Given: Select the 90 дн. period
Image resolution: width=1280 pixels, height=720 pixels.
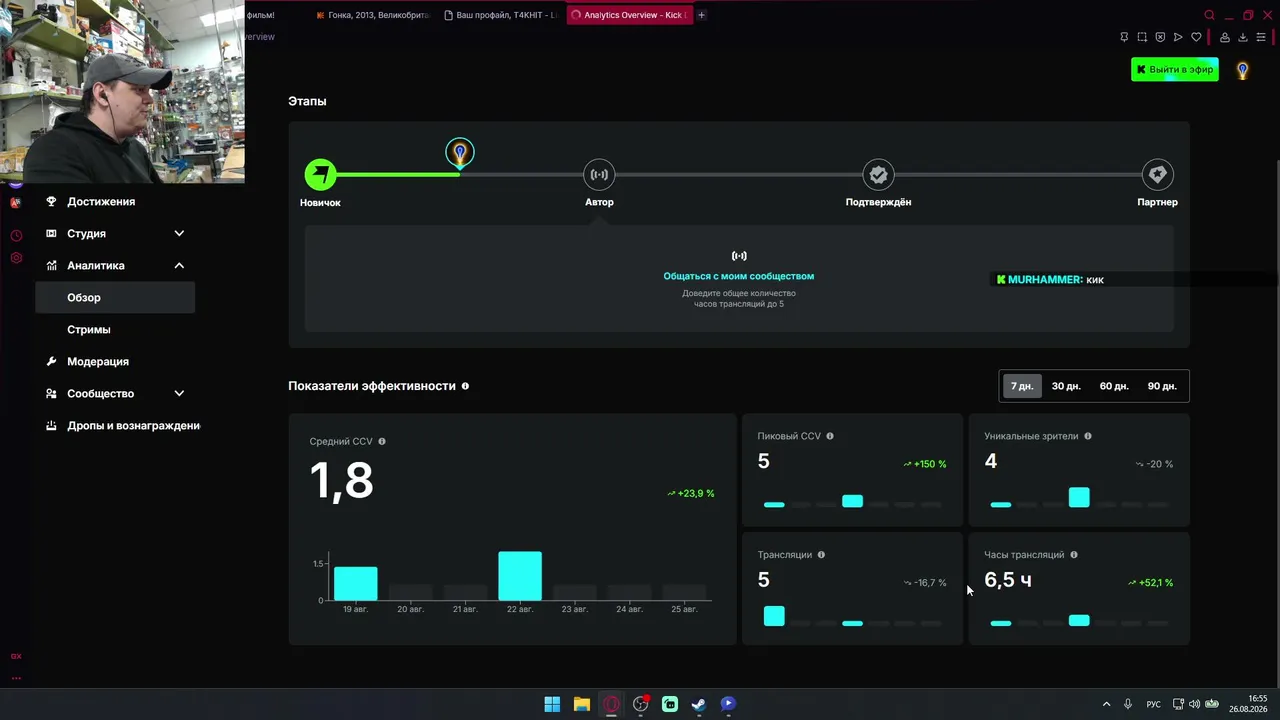Looking at the screenshot, I should point(1162,386).
